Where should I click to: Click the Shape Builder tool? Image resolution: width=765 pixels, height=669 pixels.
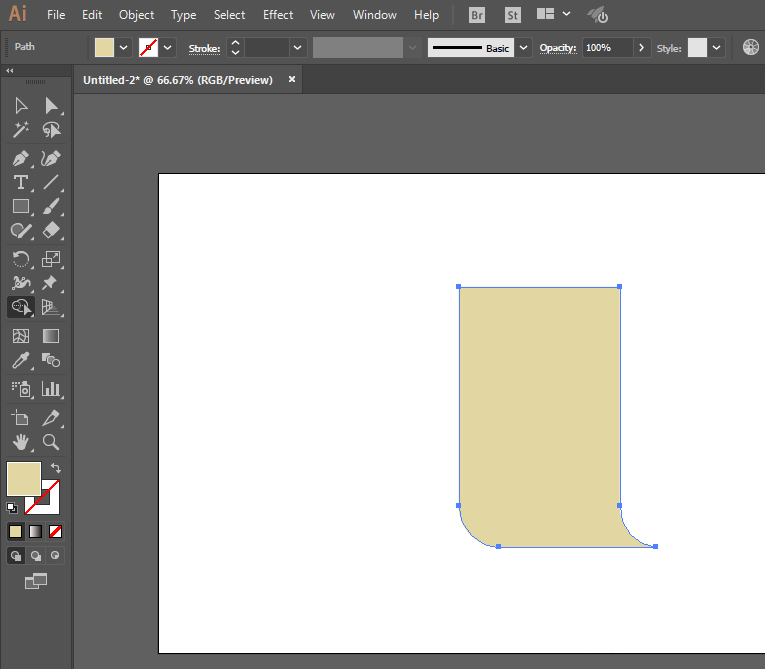[x=21, y=307]
